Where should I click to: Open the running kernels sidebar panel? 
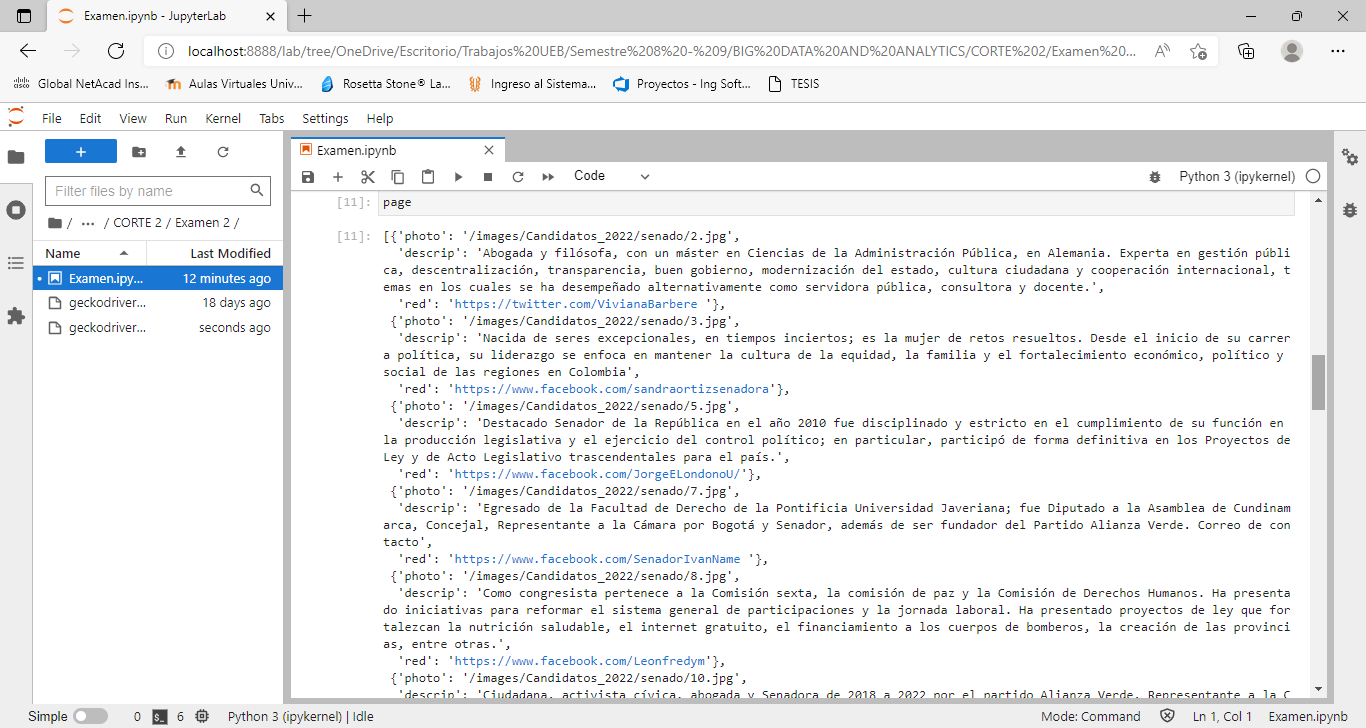coord(15,208)
